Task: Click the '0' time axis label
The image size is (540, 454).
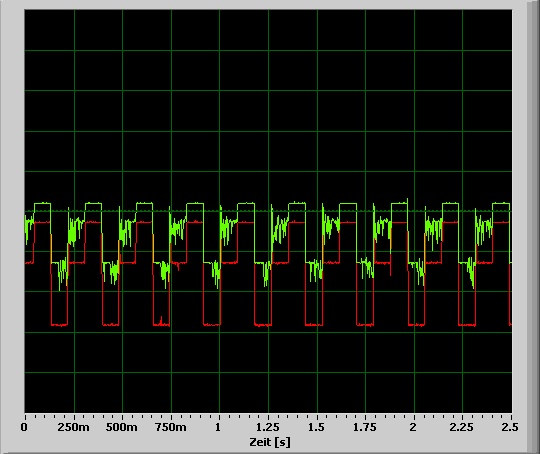Action: point(24,427)
